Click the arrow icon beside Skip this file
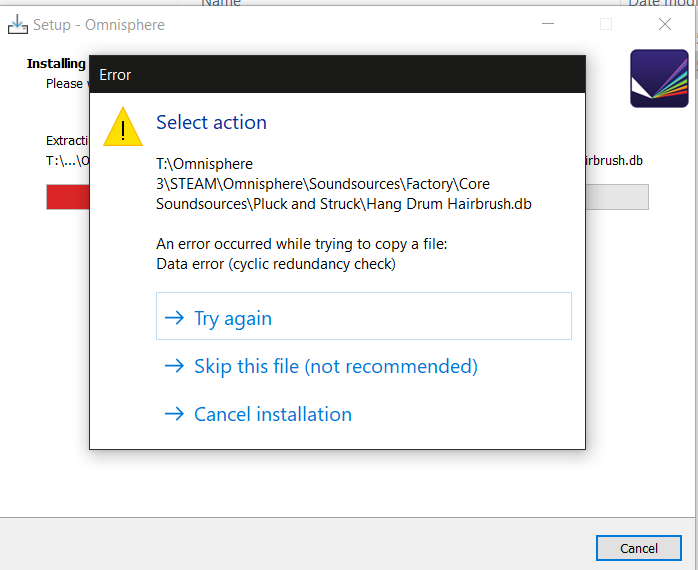Image resolution: width=698 pixels, height=570 pixels. coord(174,366)
